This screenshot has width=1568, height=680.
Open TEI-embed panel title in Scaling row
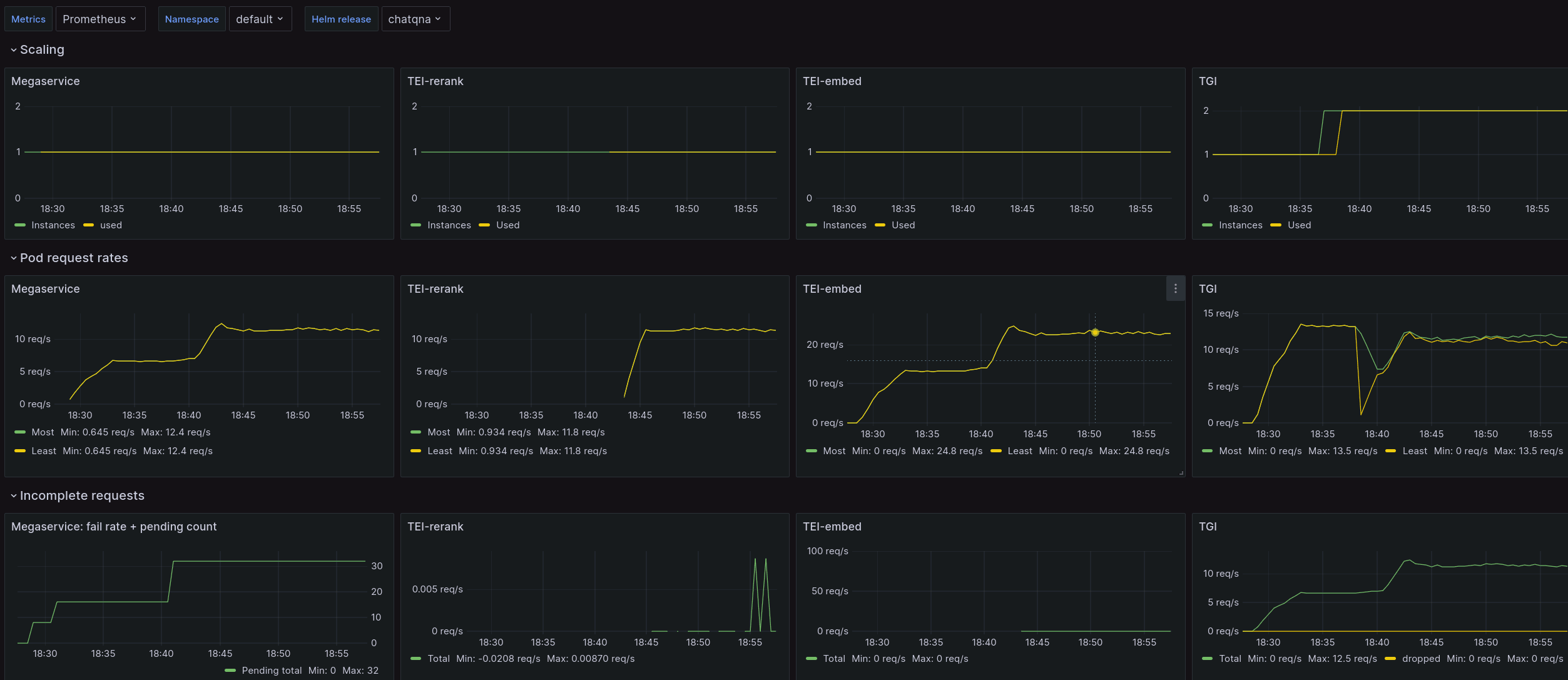tap(832, 81)
